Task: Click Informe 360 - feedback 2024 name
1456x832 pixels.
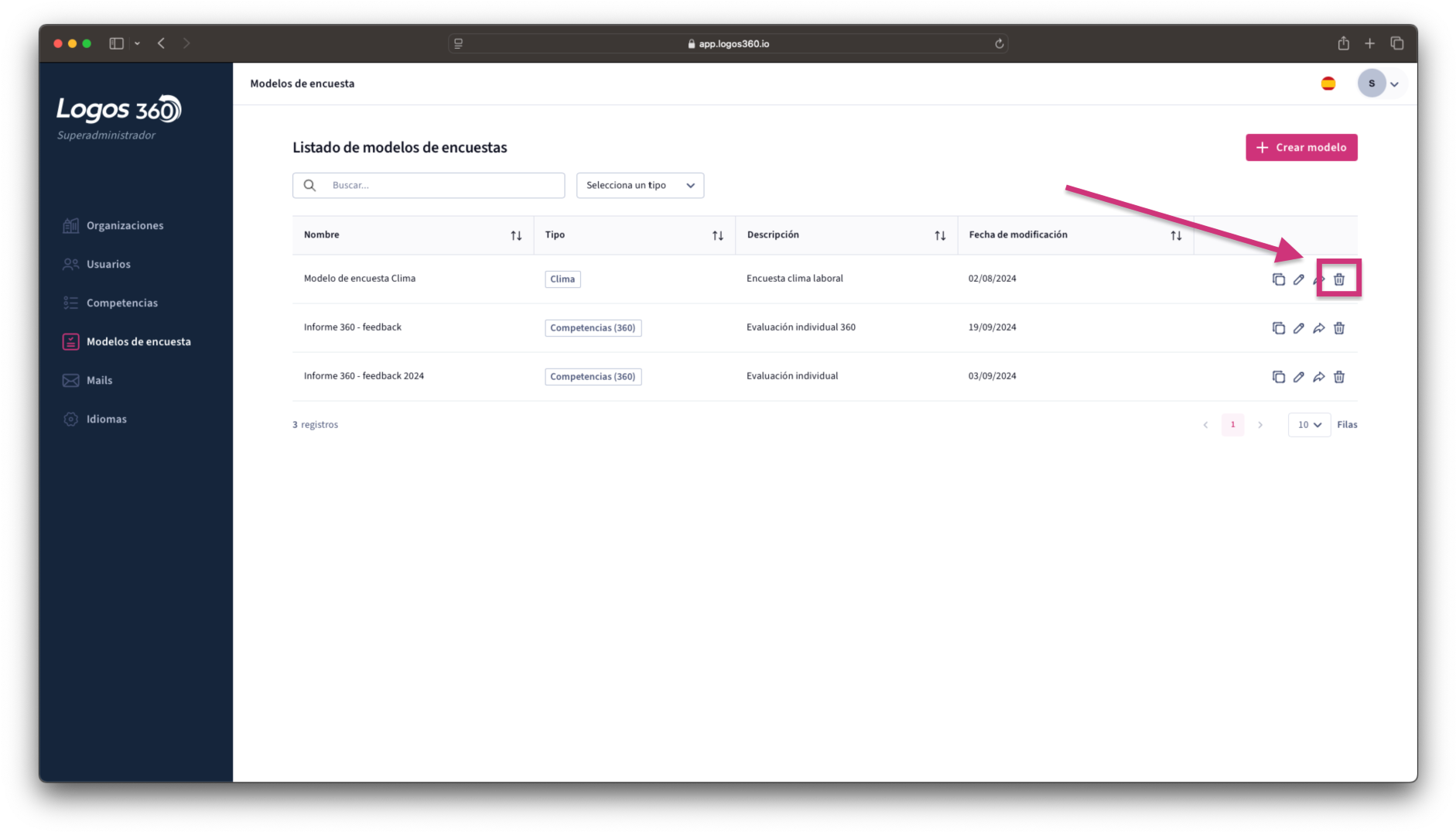Action: coord(364,376)
